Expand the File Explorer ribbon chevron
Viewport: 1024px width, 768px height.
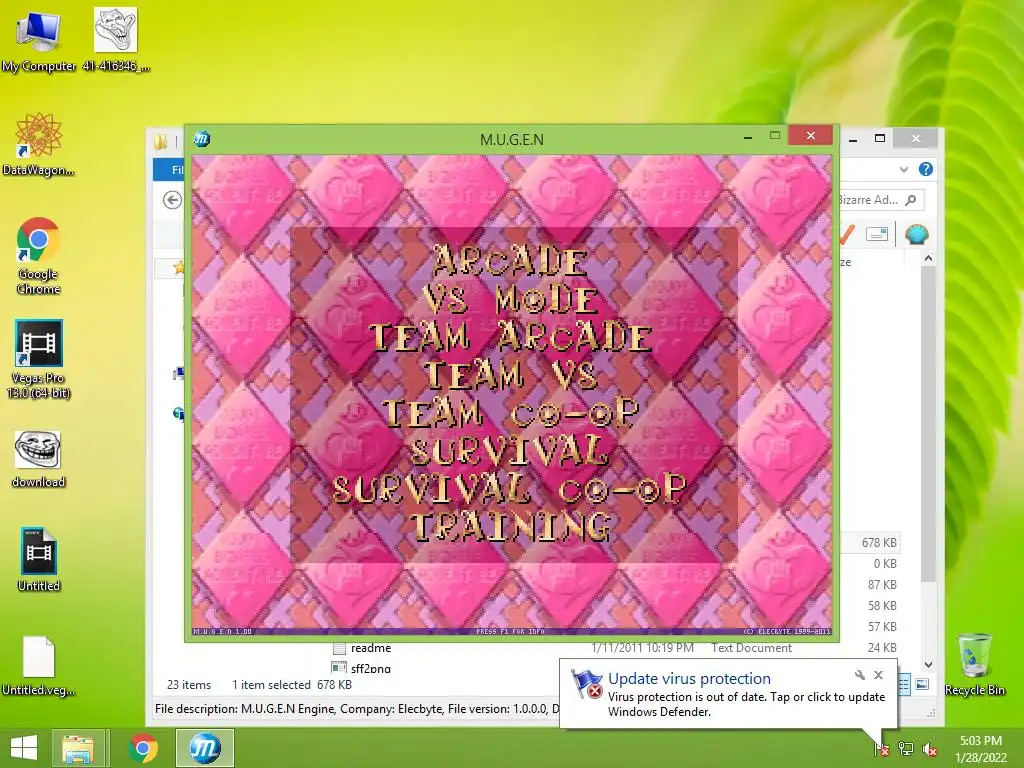[904, 169]
